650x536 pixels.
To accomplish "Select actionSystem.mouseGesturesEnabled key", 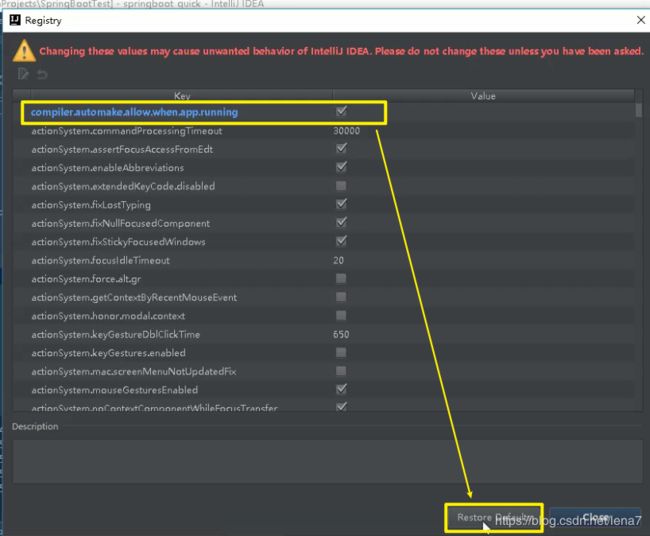I will [115, 390].
